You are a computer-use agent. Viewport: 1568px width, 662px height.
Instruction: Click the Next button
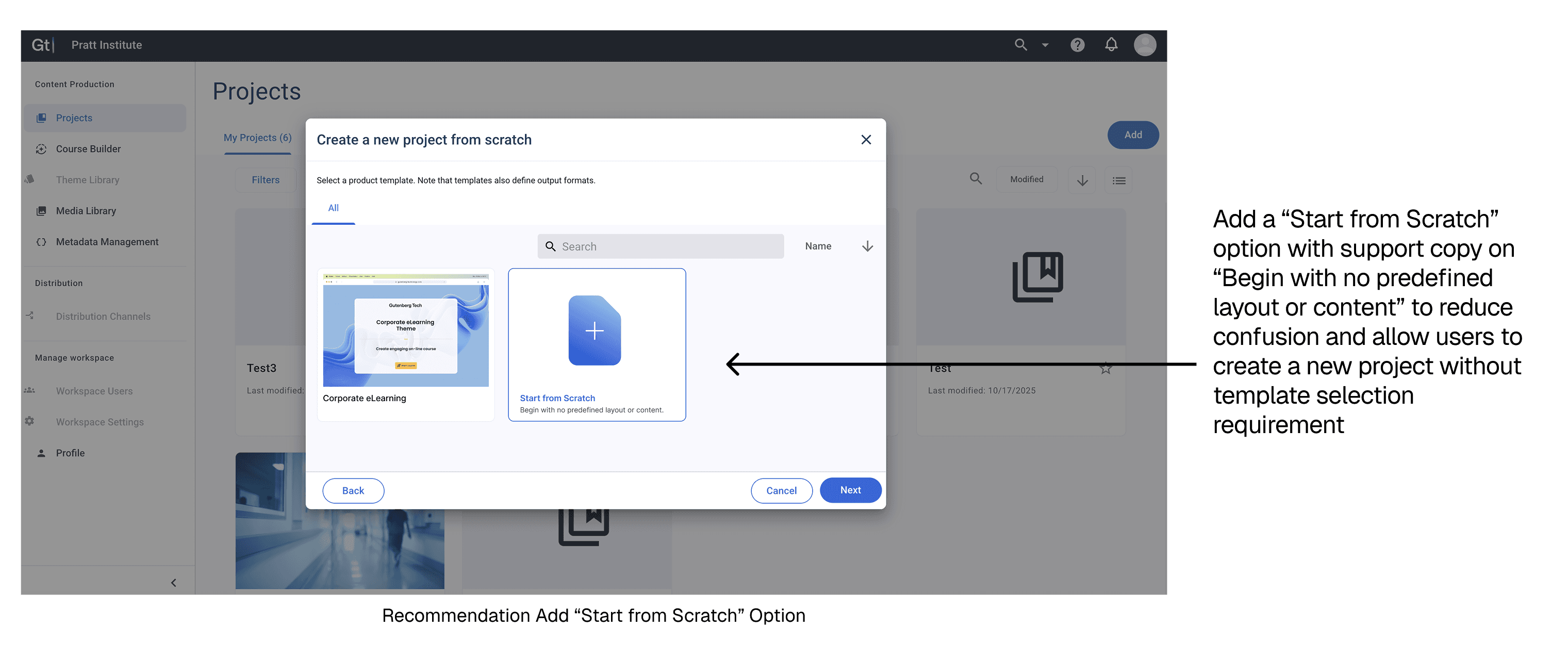pos(850,490)
